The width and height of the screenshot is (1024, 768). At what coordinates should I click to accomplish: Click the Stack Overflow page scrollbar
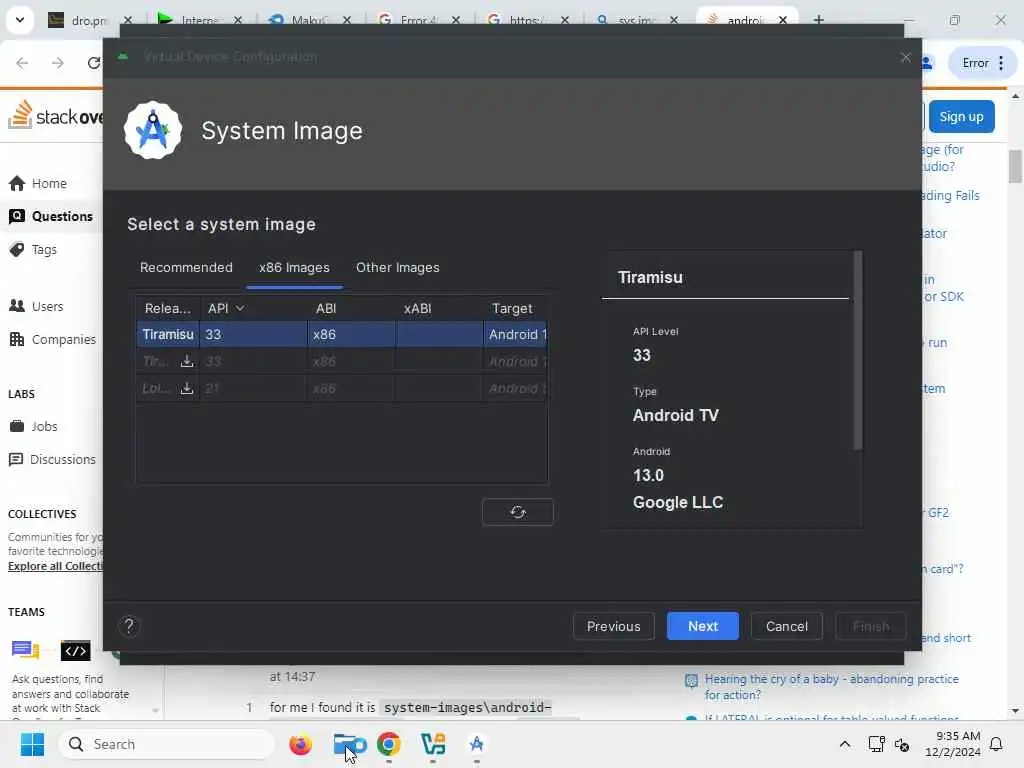point(1015,167)
